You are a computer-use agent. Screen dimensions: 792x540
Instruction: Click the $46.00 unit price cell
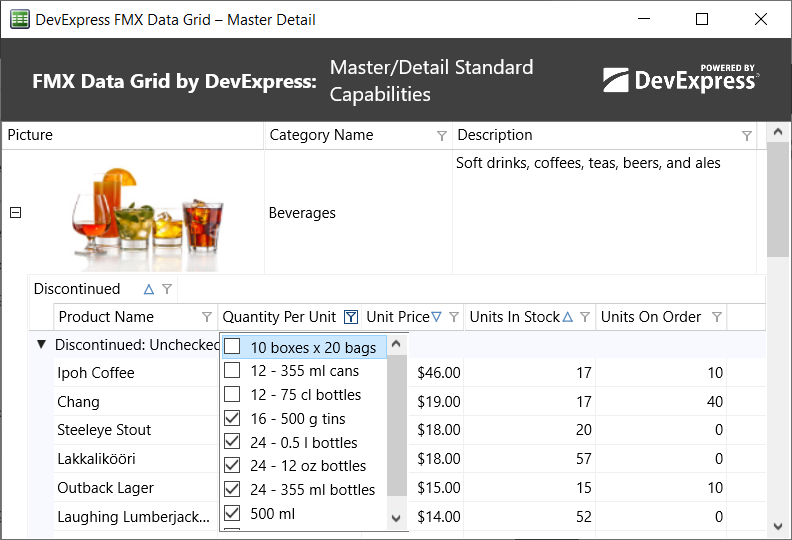[x=438, y=373]
